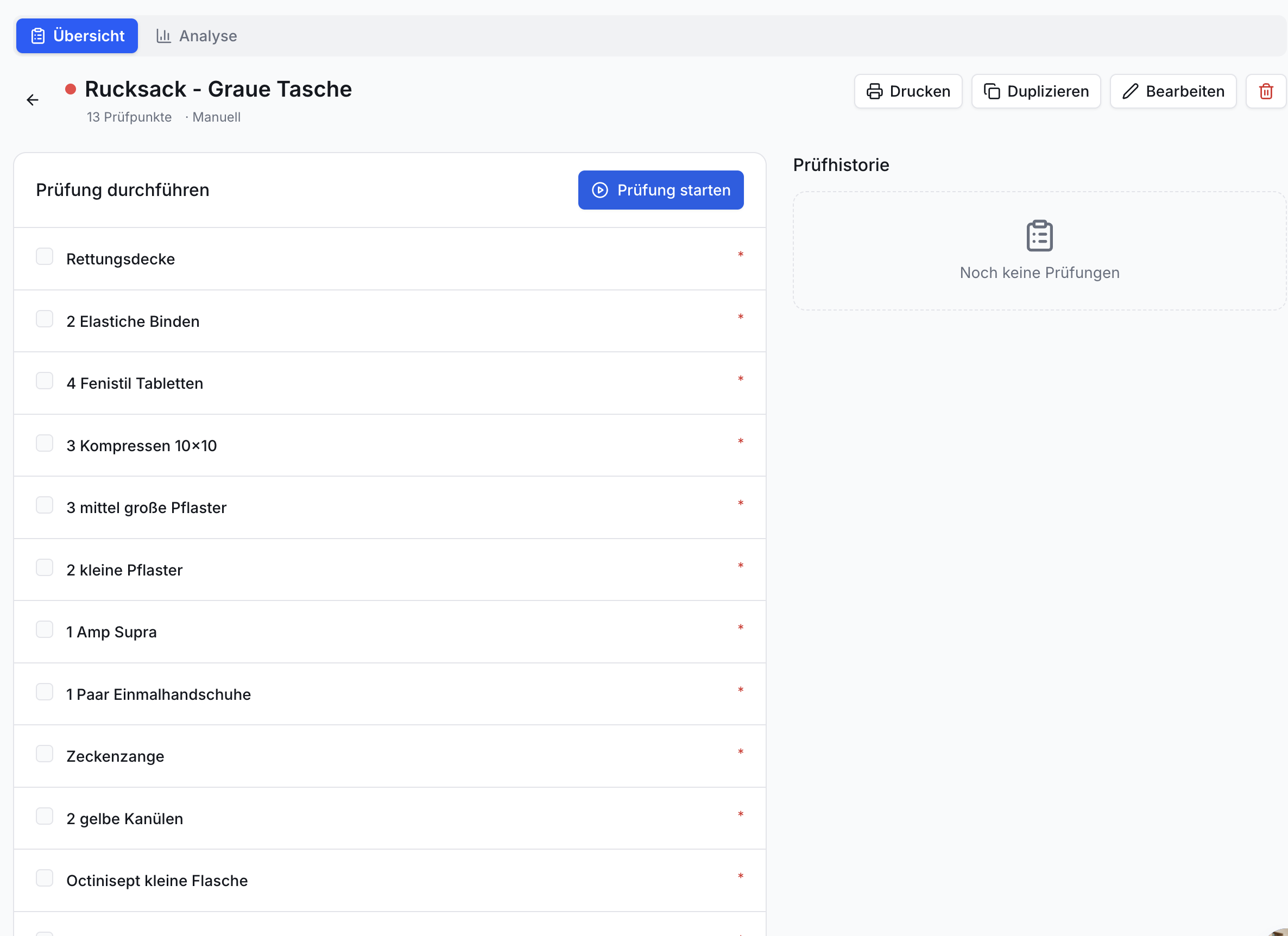Go back with the left arrow icon
1288x936 pixels.
click(x=33, y=100)
